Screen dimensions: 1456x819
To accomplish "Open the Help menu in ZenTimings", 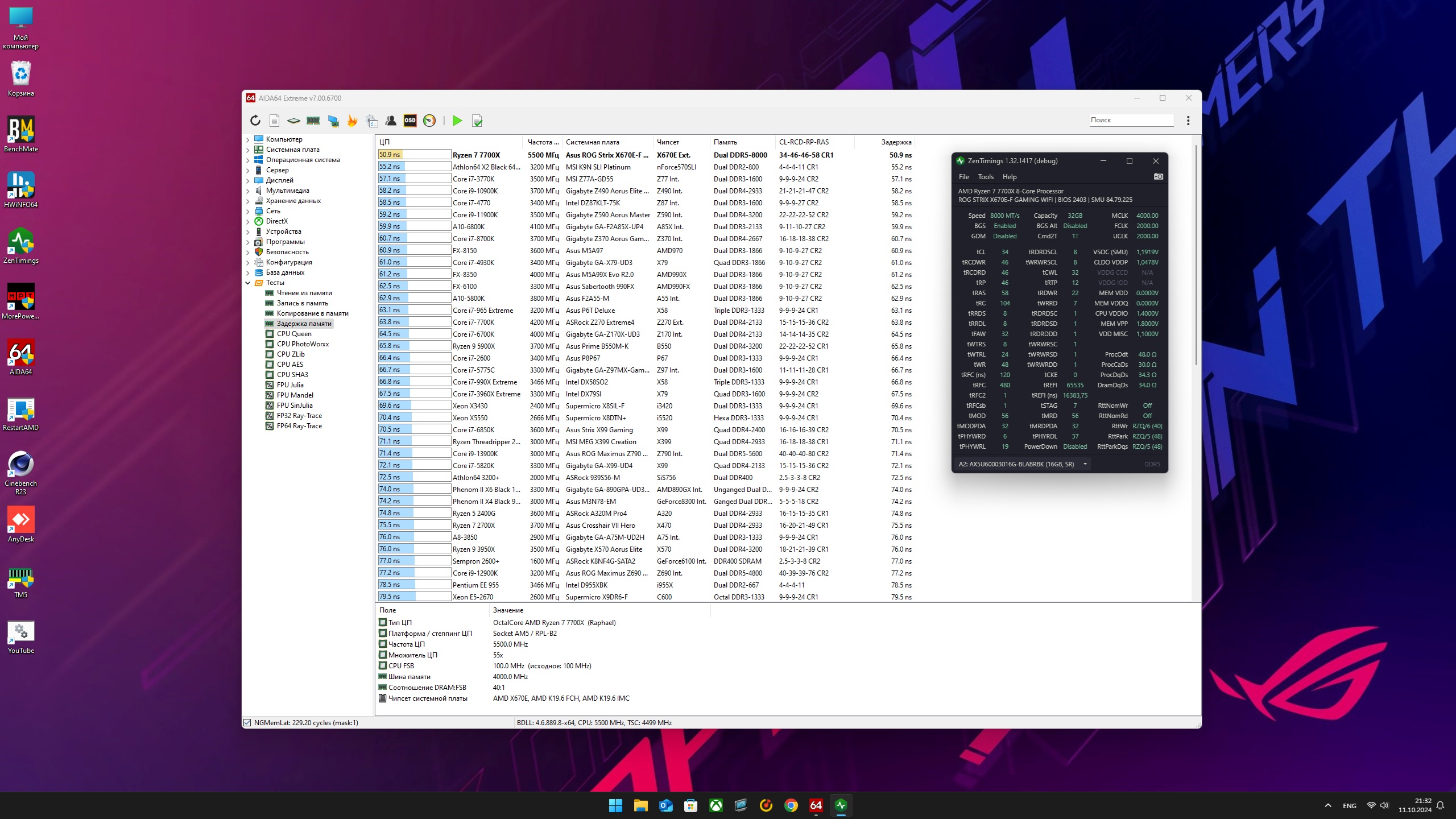I will pyautogui.click(x=1010, y=177).
